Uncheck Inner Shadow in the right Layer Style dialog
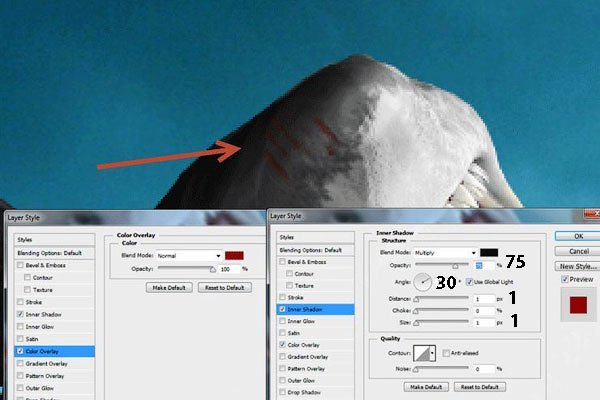The height and width of the screenshot is (400, 600). pyautogui.click(x=282, y=309)
